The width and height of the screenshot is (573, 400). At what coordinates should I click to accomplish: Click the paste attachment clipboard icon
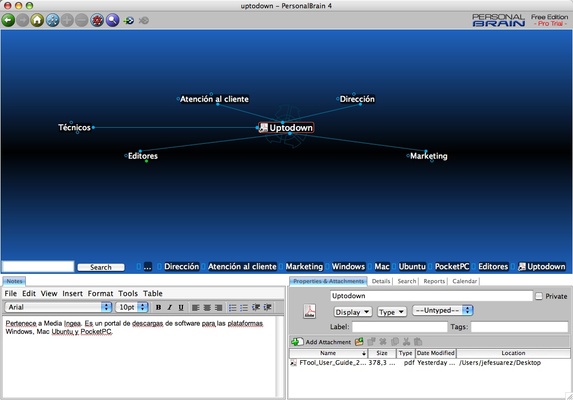(418, 342)
